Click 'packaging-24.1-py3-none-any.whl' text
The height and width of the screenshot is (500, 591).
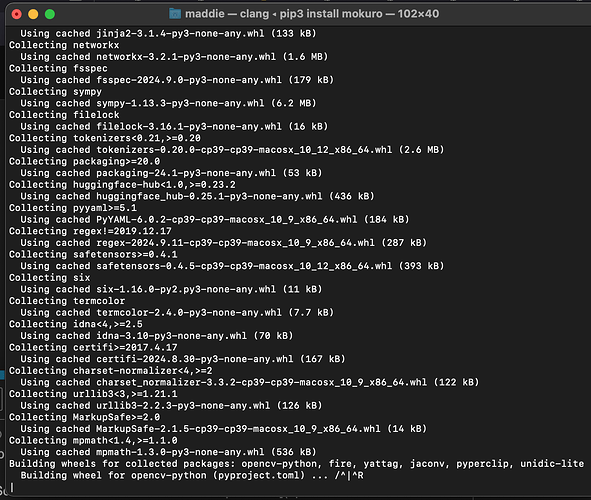[x=186, y=173]
